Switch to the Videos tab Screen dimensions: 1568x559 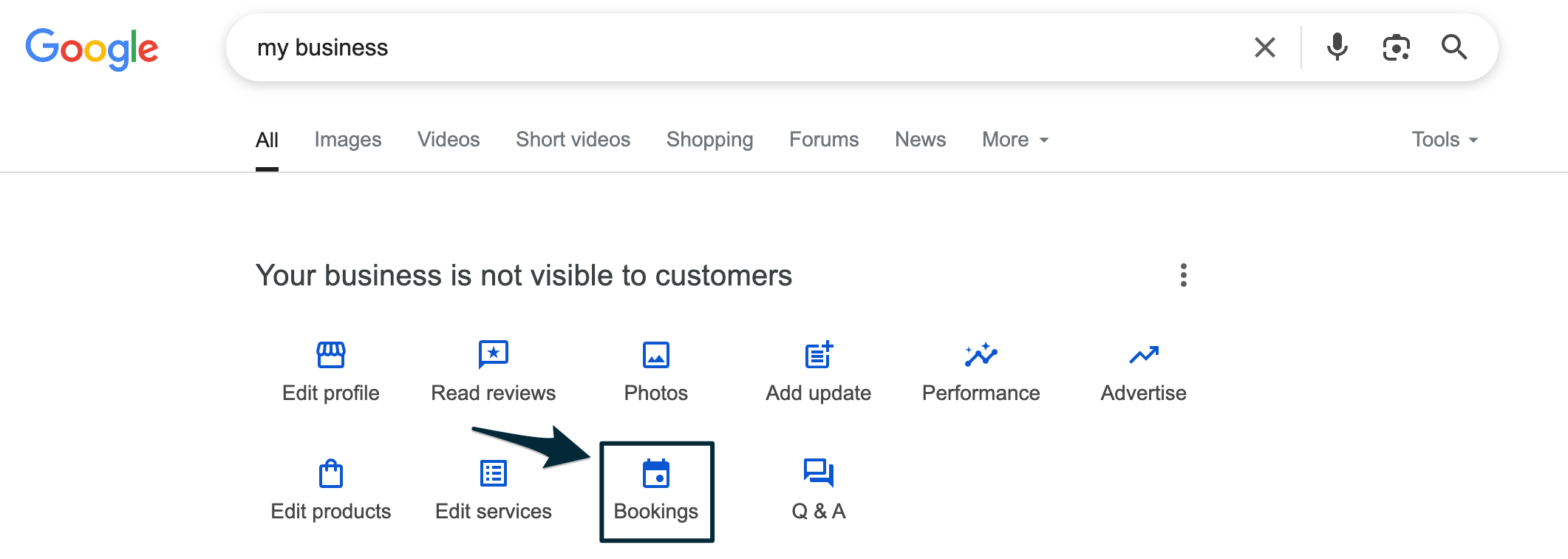449,140
